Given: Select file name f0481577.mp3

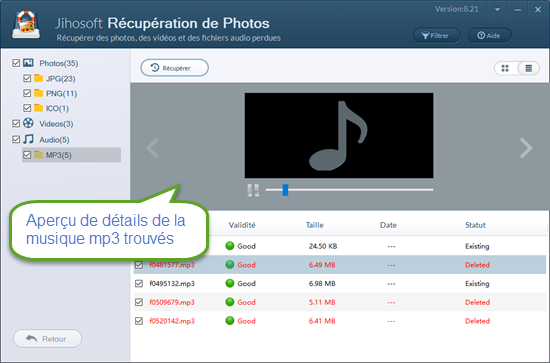Looking at the screenshot, I should (172, 265).
